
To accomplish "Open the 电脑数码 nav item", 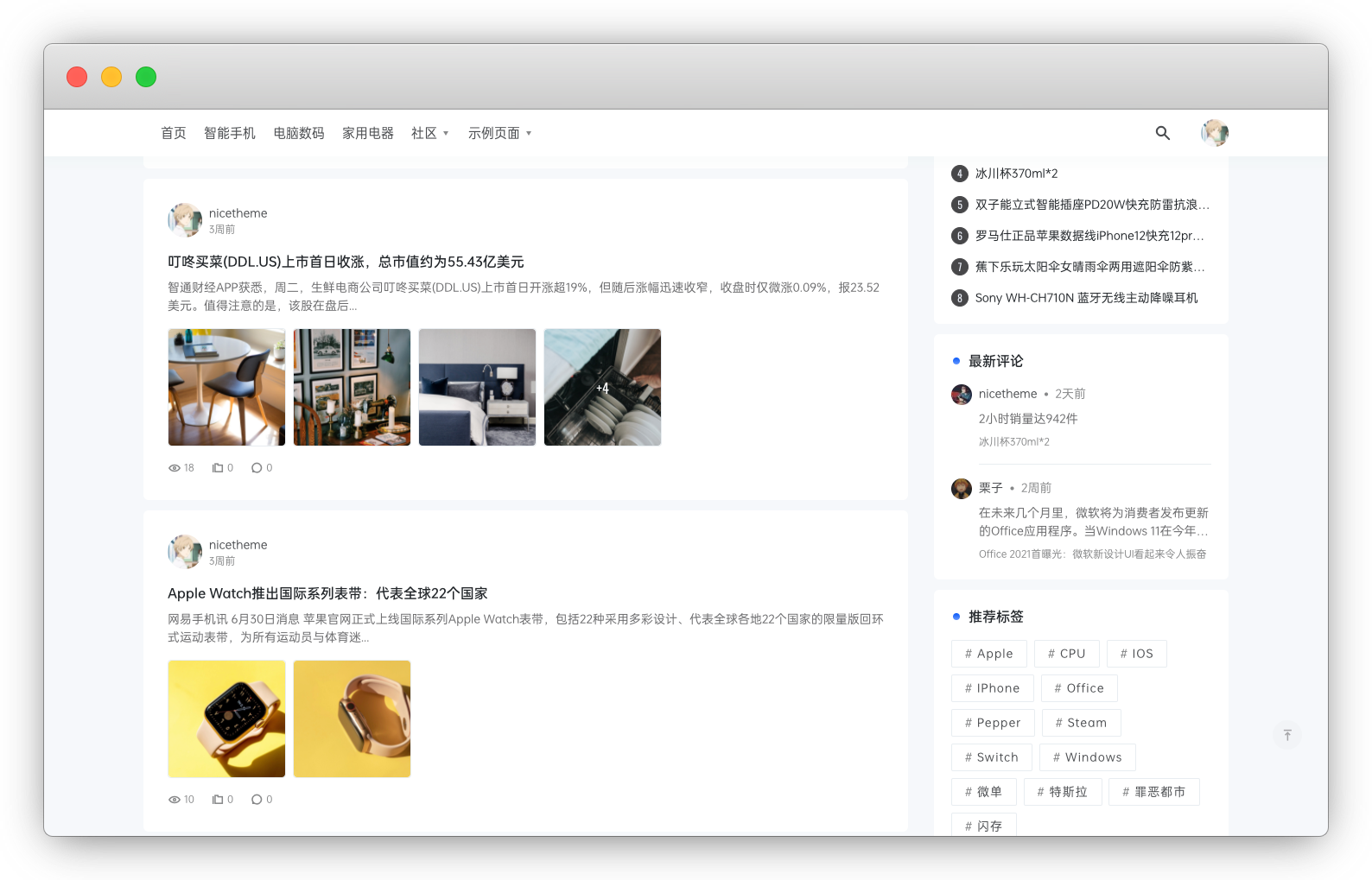I will (299, 133).
